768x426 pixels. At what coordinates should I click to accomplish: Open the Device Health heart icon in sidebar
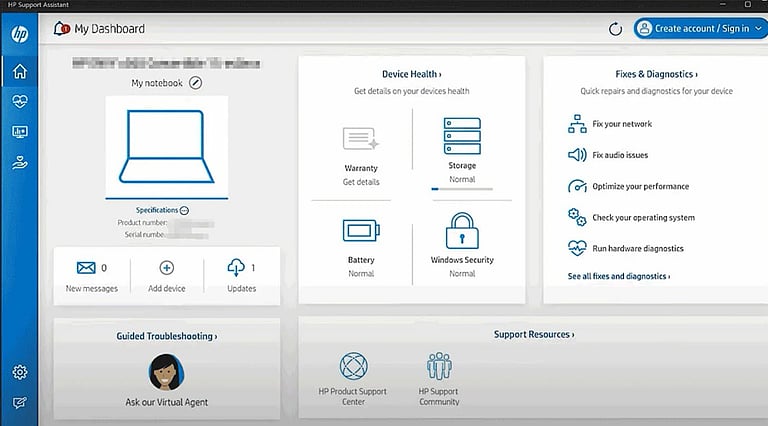tap(19, 101)
